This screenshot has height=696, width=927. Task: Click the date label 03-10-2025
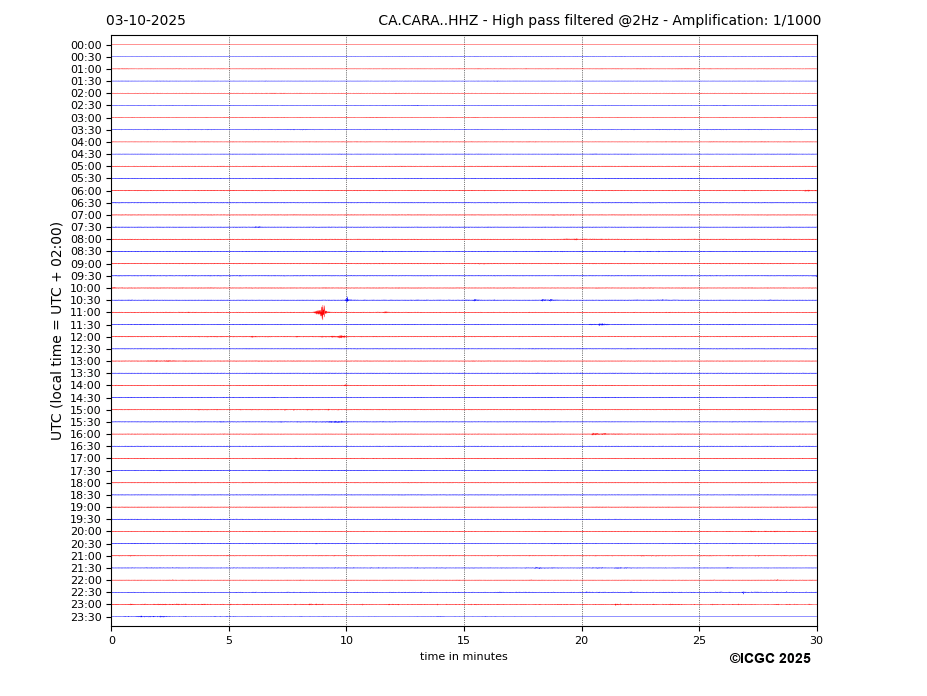146,21
